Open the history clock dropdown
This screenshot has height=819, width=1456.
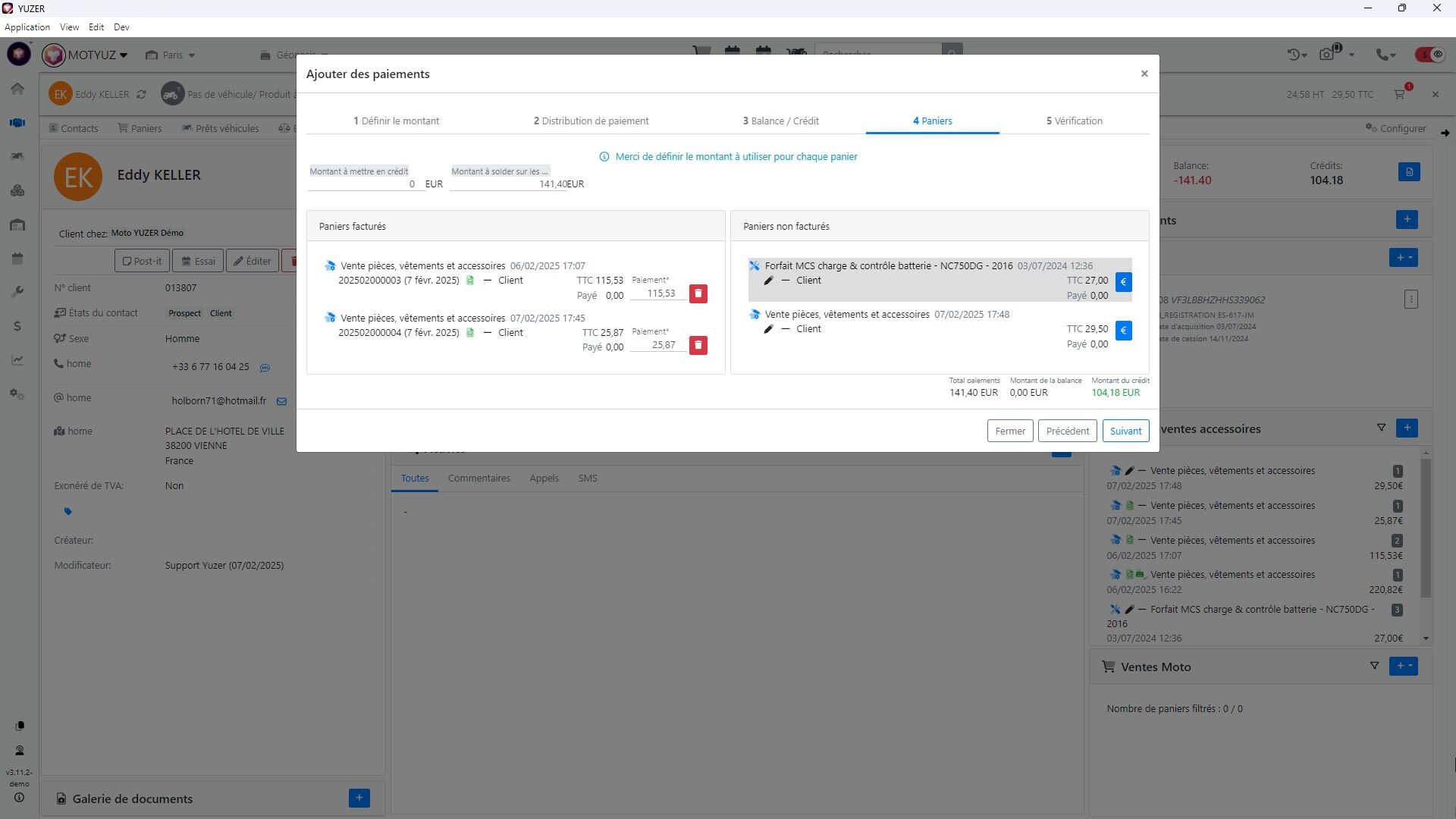click(1298, 55)
